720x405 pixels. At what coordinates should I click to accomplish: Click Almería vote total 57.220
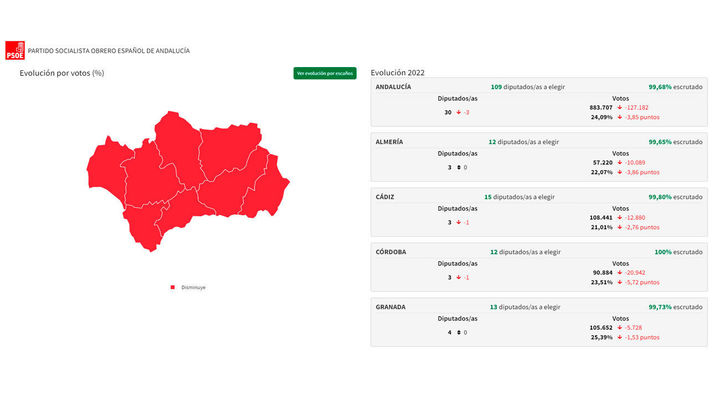tap(602, 163)
